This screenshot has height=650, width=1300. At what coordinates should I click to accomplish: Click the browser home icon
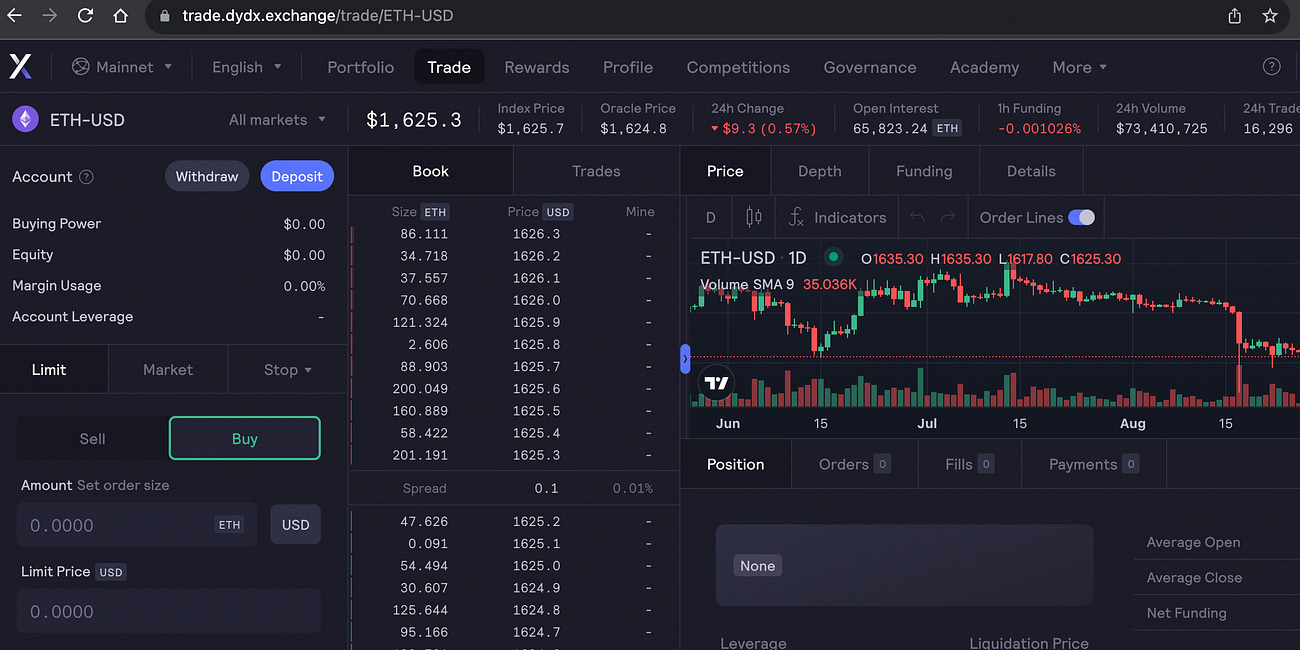pos(121,16)
